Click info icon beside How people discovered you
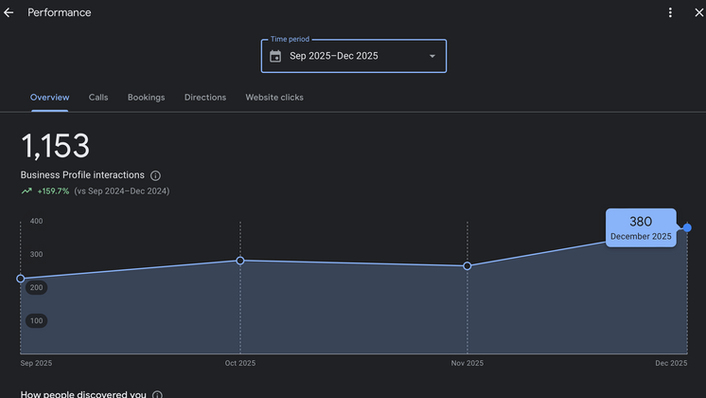706x398 pixels. click(x=157, y=395)
